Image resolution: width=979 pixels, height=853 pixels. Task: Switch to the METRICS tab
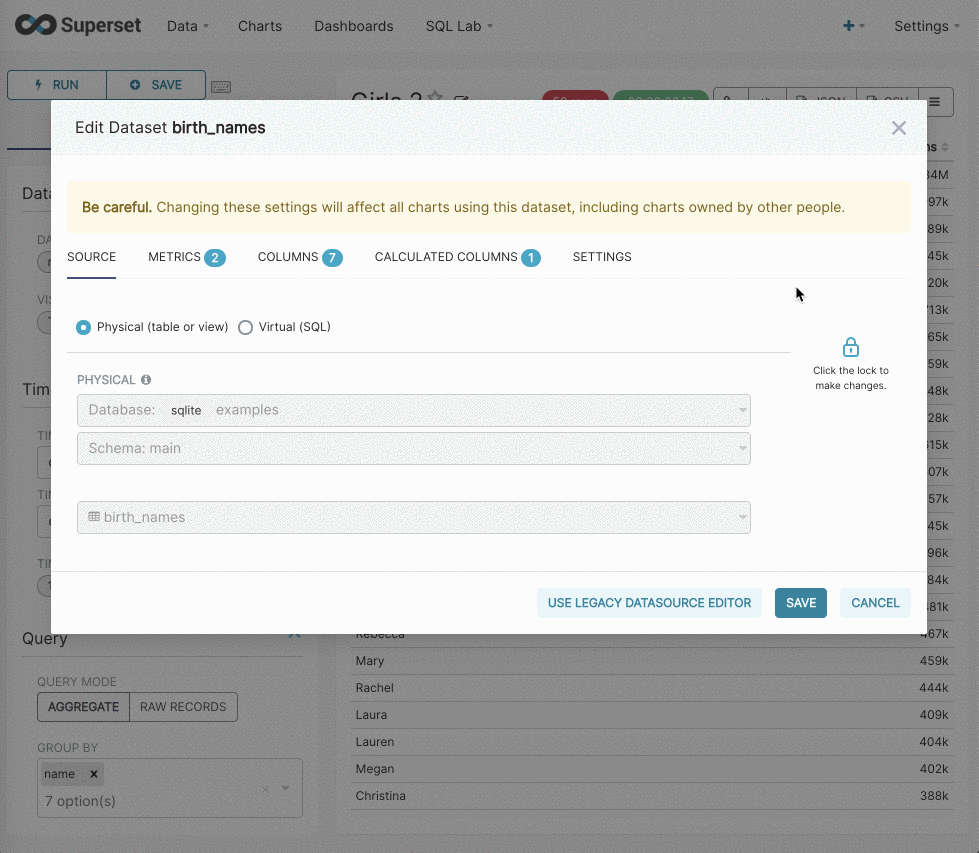[x=186, y=257]
